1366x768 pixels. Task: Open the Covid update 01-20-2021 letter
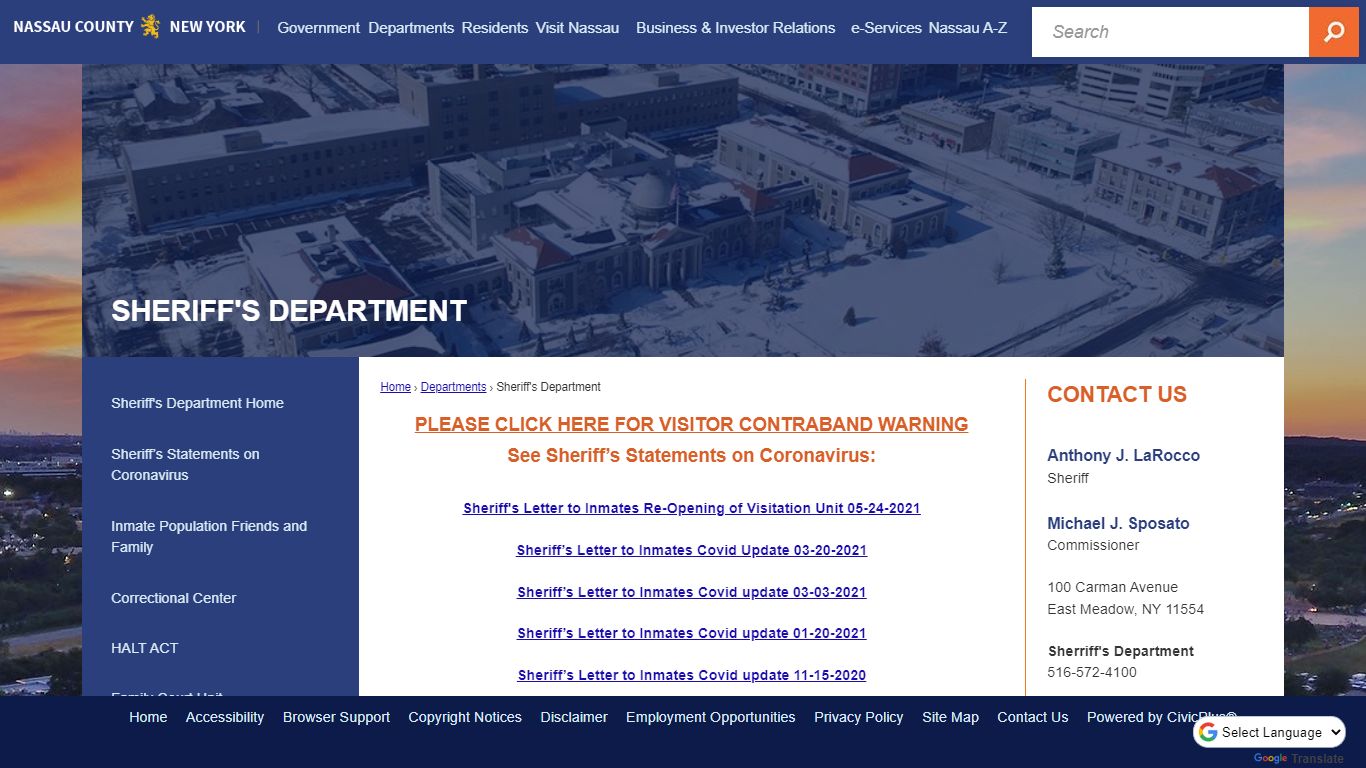click(x=691, y=633)
